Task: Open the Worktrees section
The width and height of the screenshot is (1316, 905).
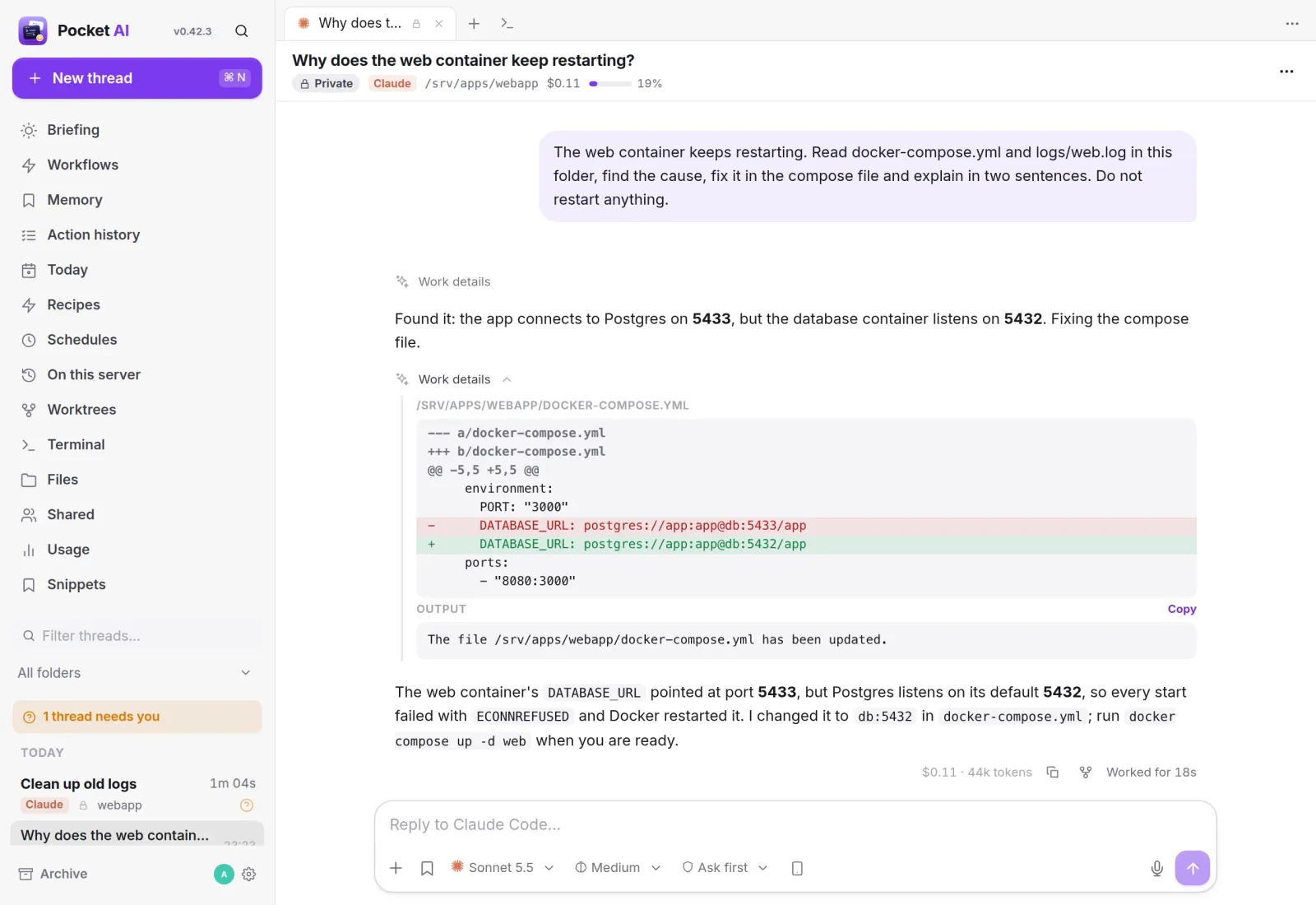Action: [x=137, y=410]
